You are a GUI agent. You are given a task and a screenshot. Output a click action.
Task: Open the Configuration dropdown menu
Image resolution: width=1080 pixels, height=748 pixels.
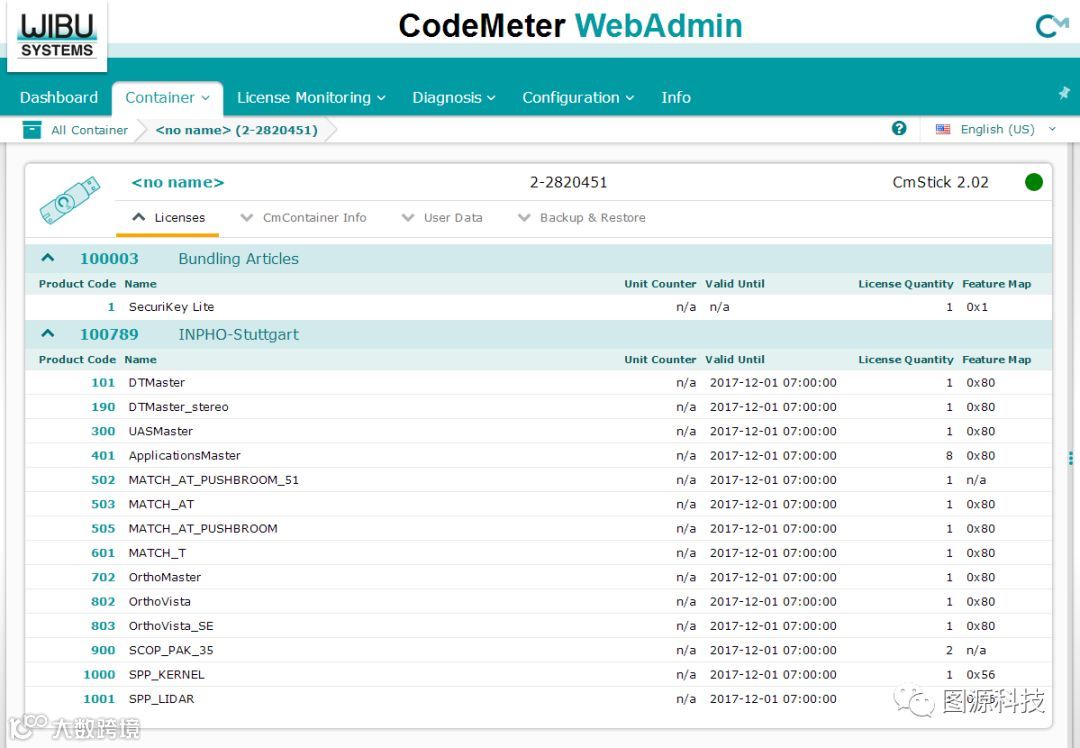tap(577, 98)
